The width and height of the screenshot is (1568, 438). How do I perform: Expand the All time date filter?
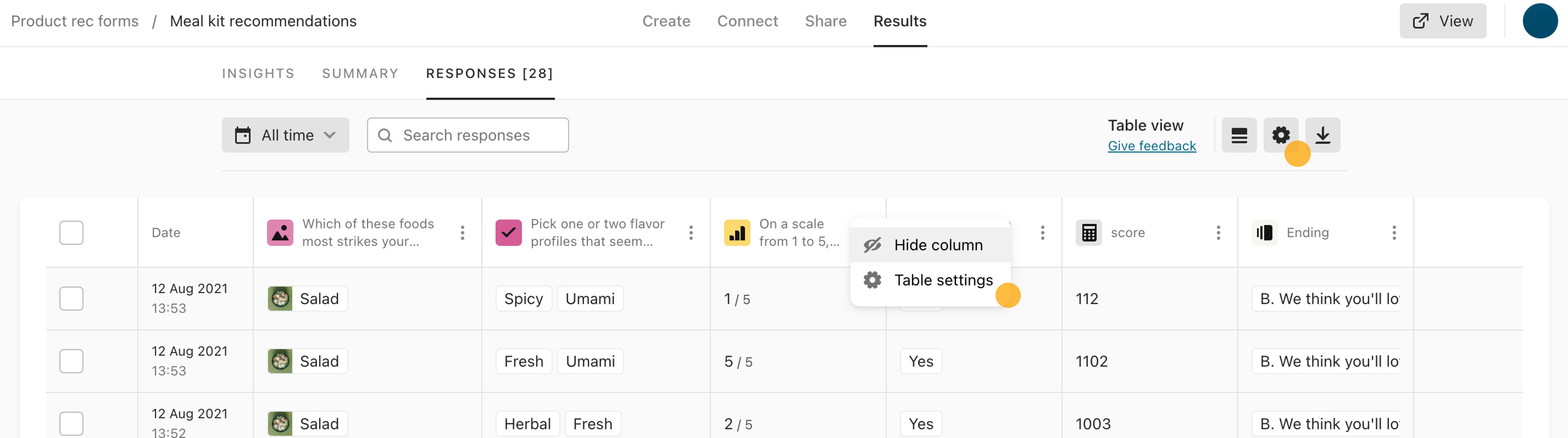285,135
